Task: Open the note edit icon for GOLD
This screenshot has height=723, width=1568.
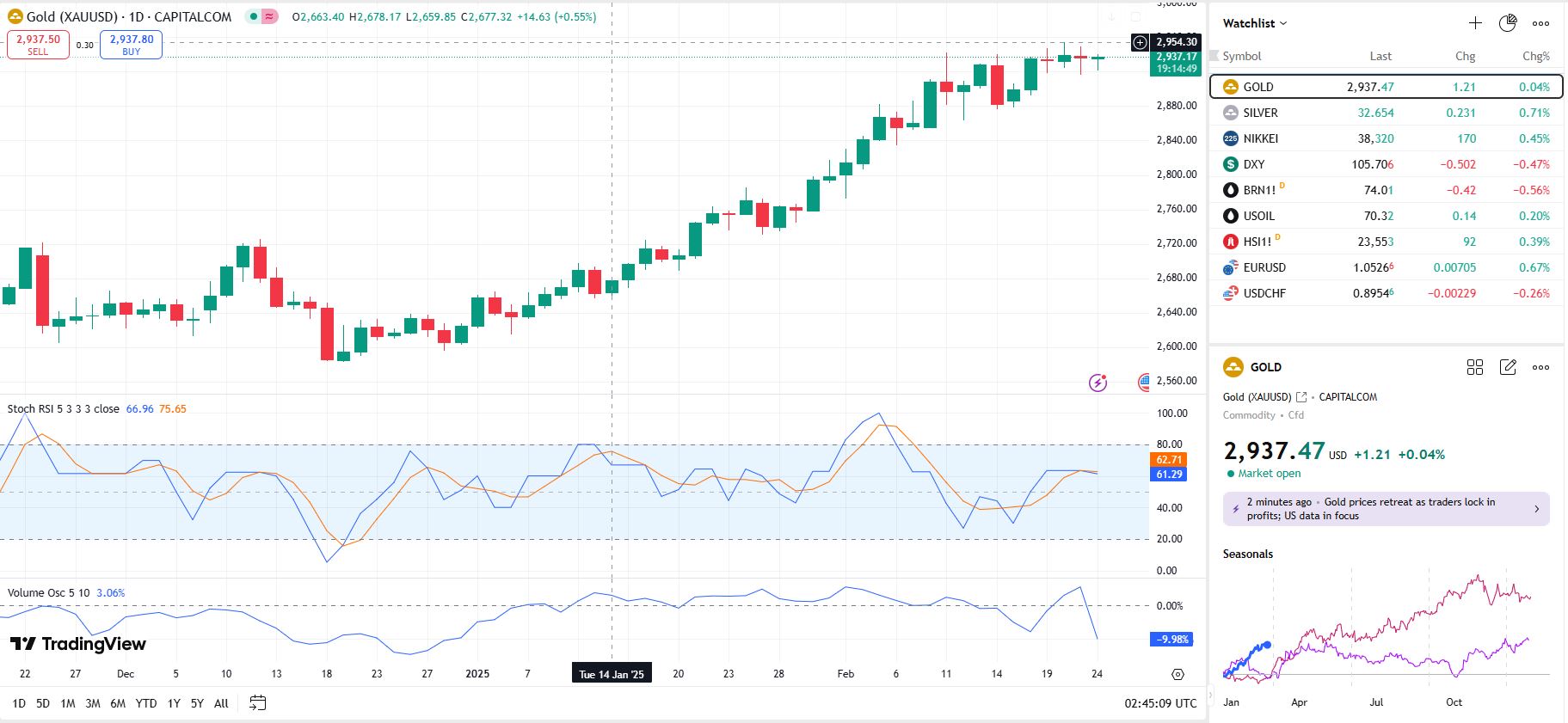Action: [1508, 367]
